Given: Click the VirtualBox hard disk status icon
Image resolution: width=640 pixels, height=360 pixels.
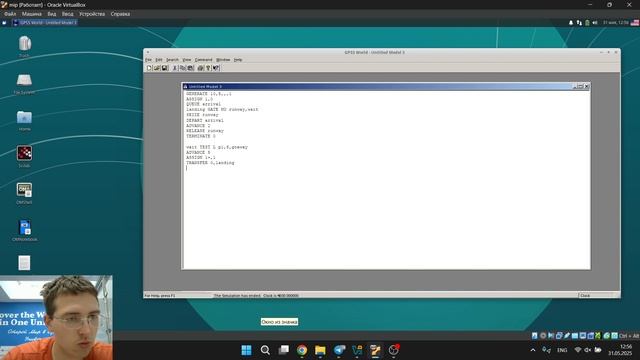Looking at the screenshot, I should pyautogui.click(x=535, y=336).
